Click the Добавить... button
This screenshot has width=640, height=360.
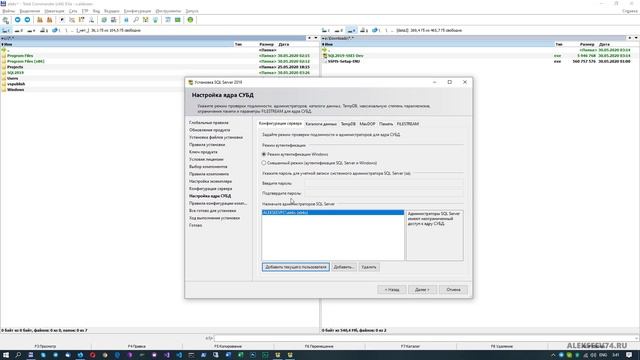tap(344, 267)
